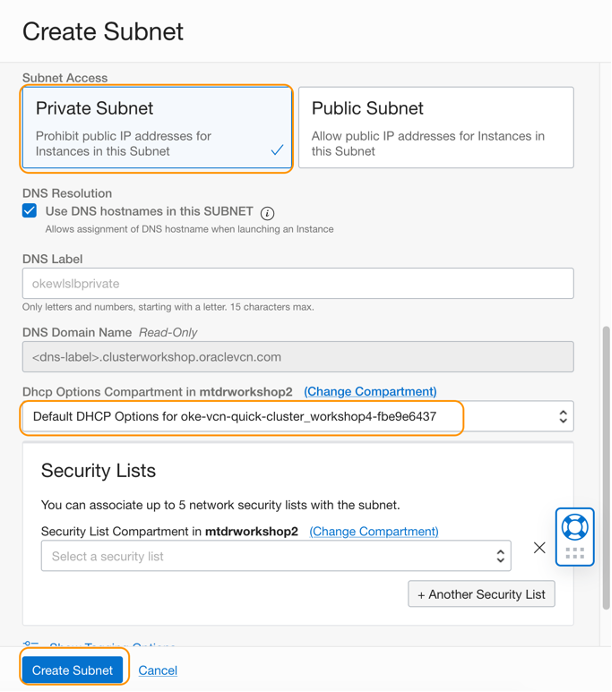The height and width of the screenshot is (692, 612).
Task: Open the lifebuoy help icon
Action: coord(575,527)
